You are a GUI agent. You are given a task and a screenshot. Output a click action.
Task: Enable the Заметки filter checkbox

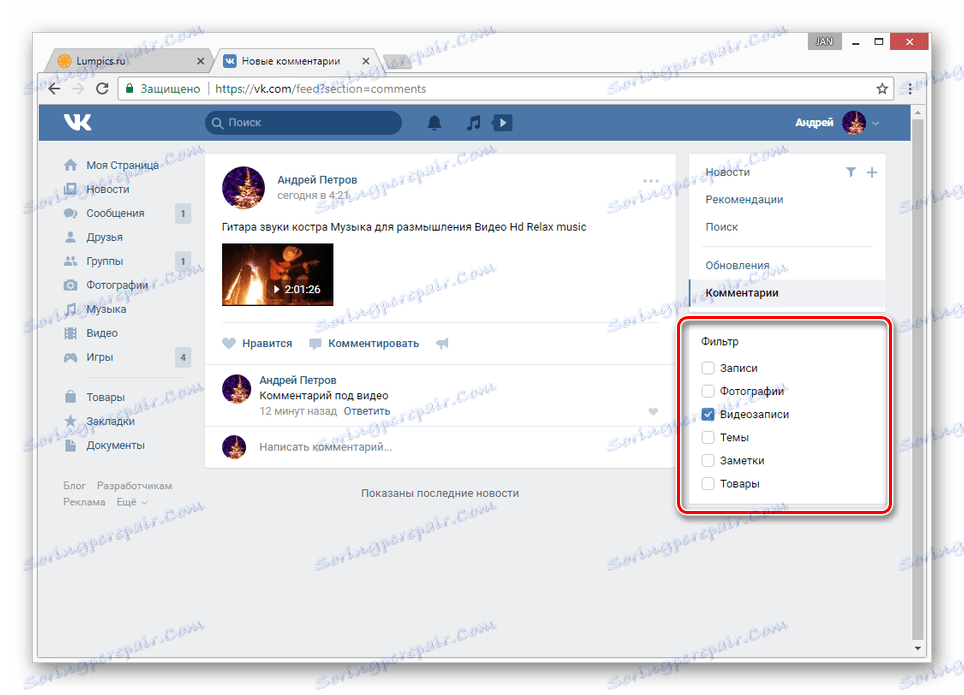(708, 460)
